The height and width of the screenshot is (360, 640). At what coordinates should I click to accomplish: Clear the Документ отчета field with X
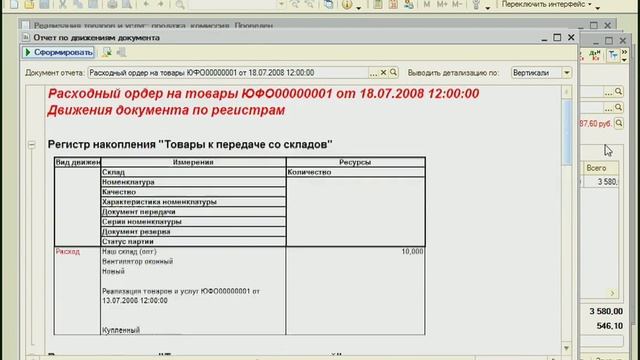(383, 73)
